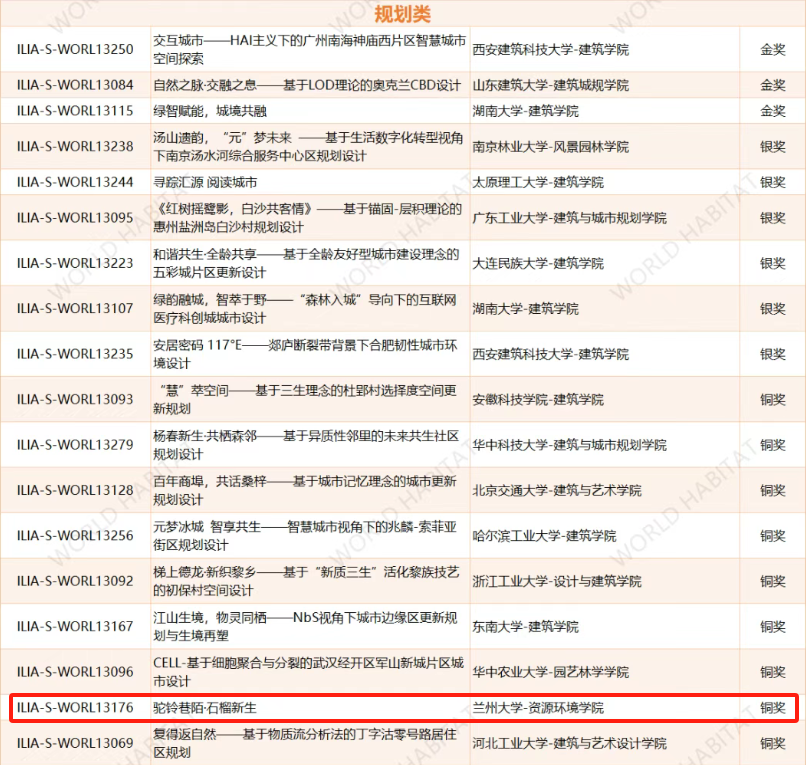The width and height of the screenshot is (806, 765).
Task: Click 铜奖 in the ILIA-S-WORL13093 row
Action: [x=773, y=399]
